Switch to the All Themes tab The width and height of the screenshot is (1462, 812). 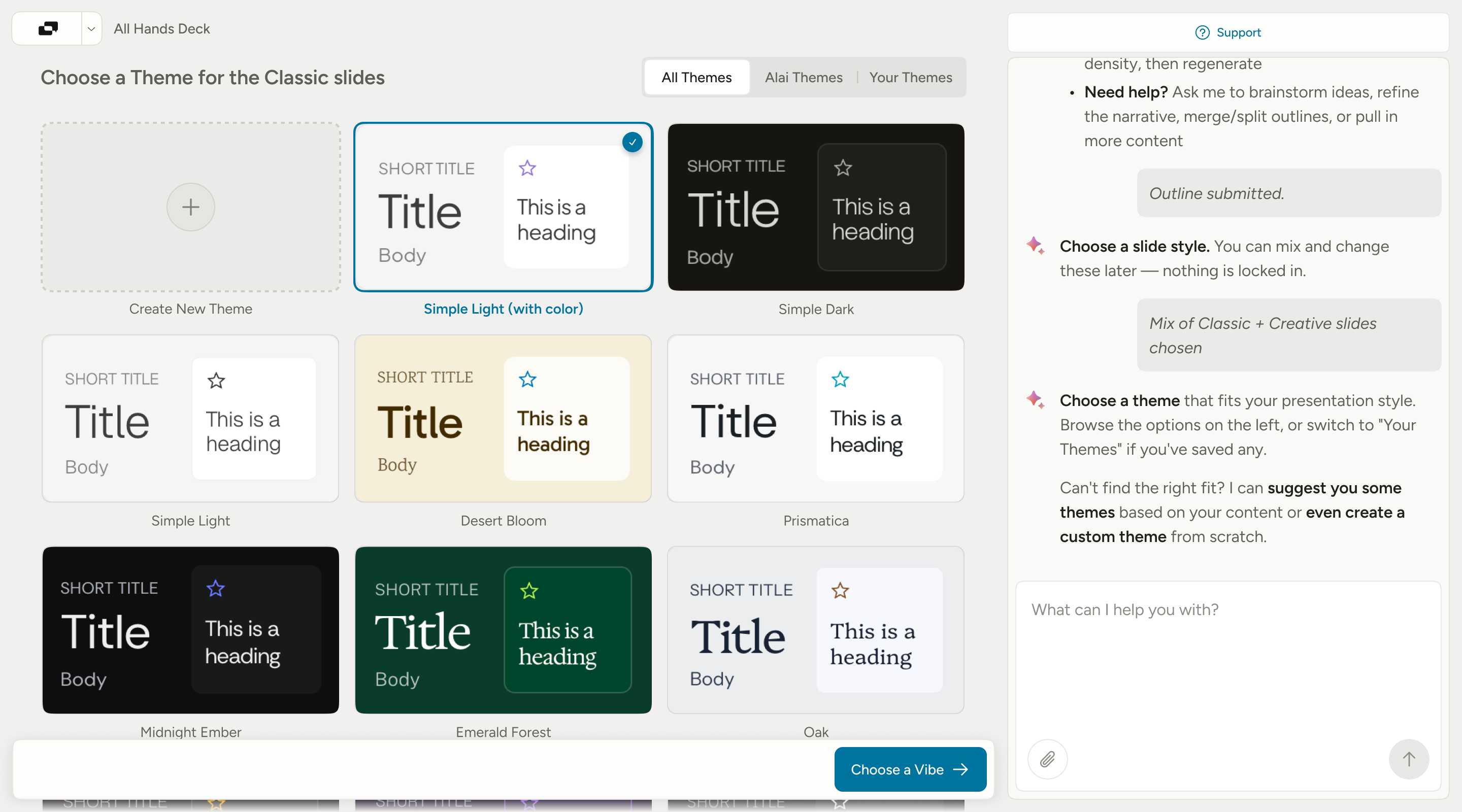pos(696,77)
